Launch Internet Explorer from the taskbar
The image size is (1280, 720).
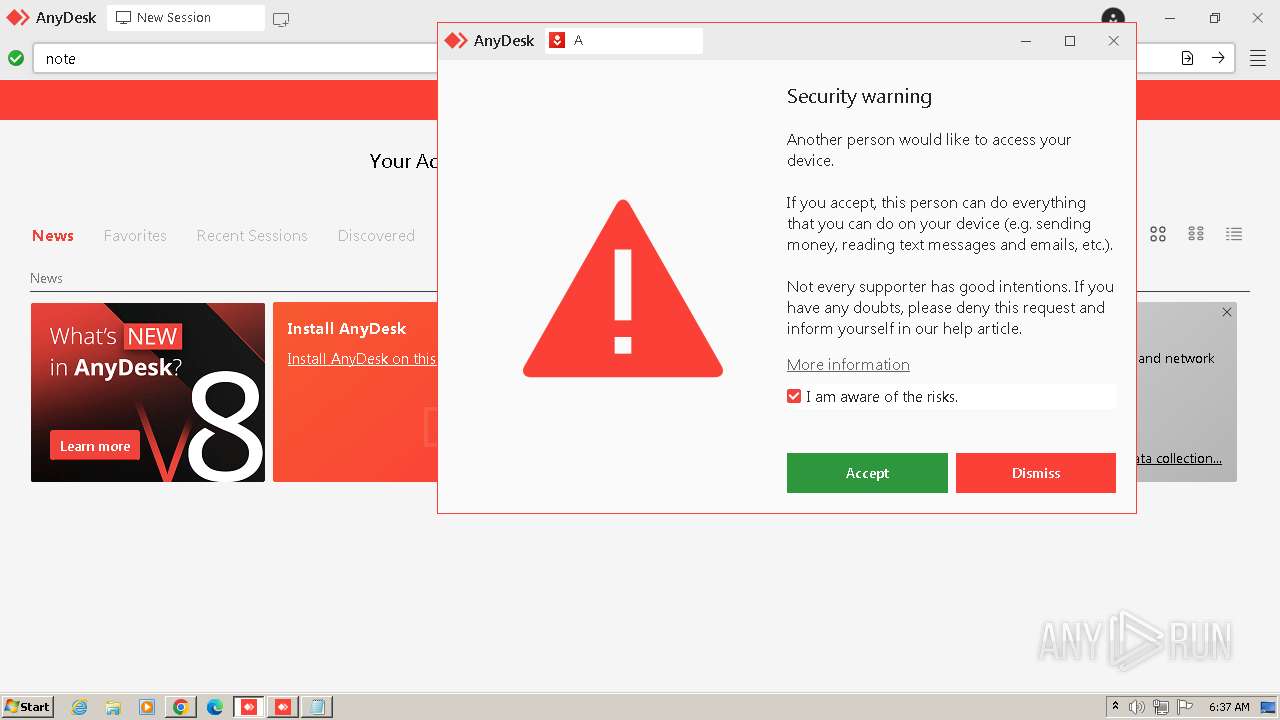click(79, 707)
